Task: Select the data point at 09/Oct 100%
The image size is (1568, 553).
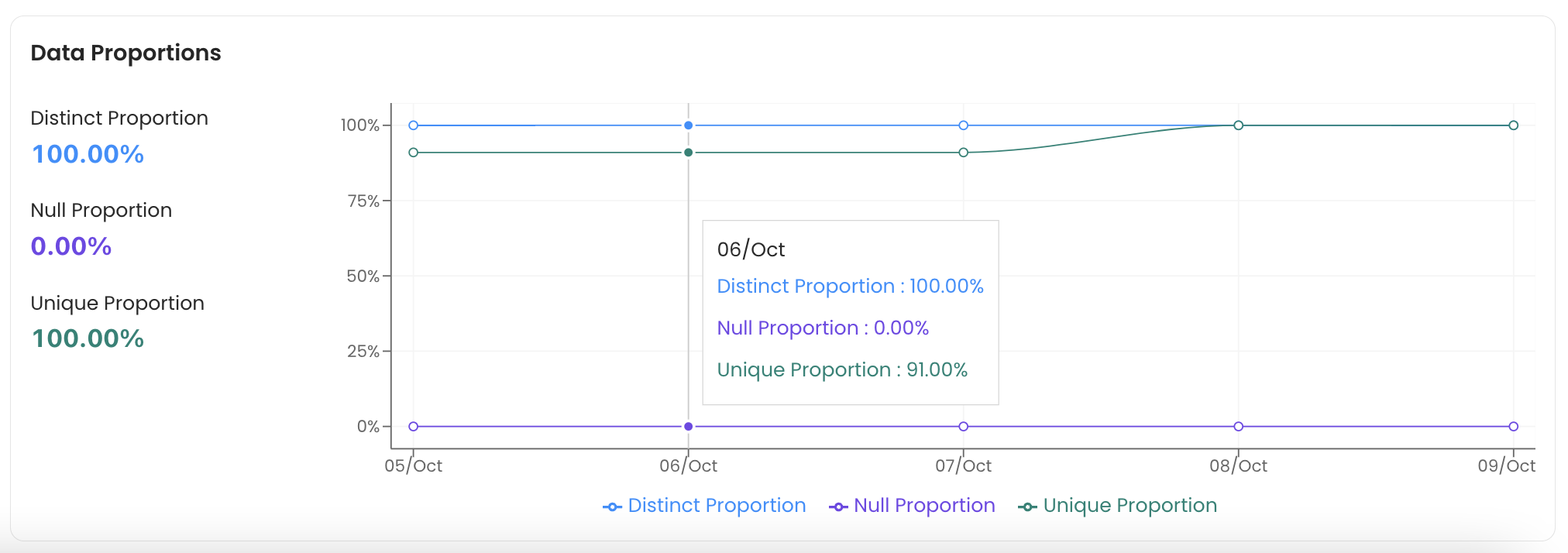Action: point(1513,125)
